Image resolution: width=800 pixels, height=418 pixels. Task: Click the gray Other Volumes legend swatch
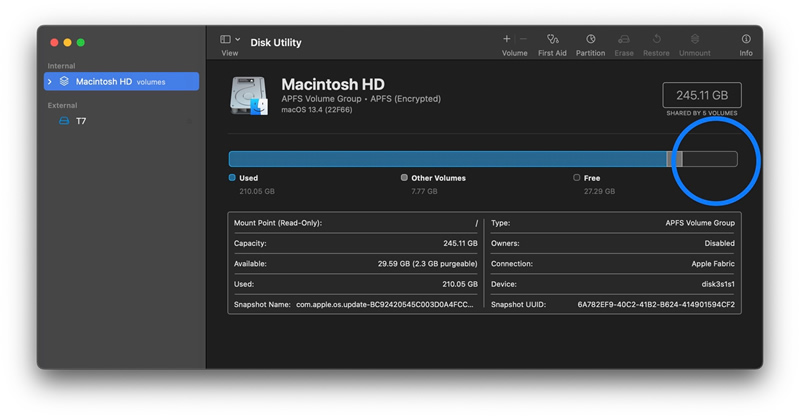404,178
